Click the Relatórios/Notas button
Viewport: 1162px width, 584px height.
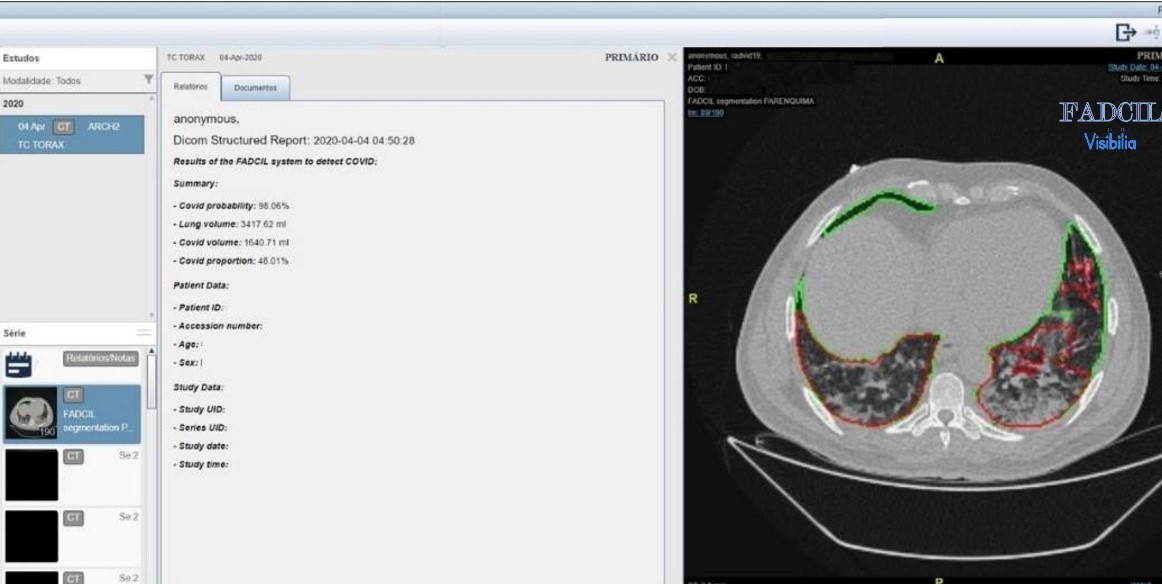pyautogui.click(x=101, y=359)
